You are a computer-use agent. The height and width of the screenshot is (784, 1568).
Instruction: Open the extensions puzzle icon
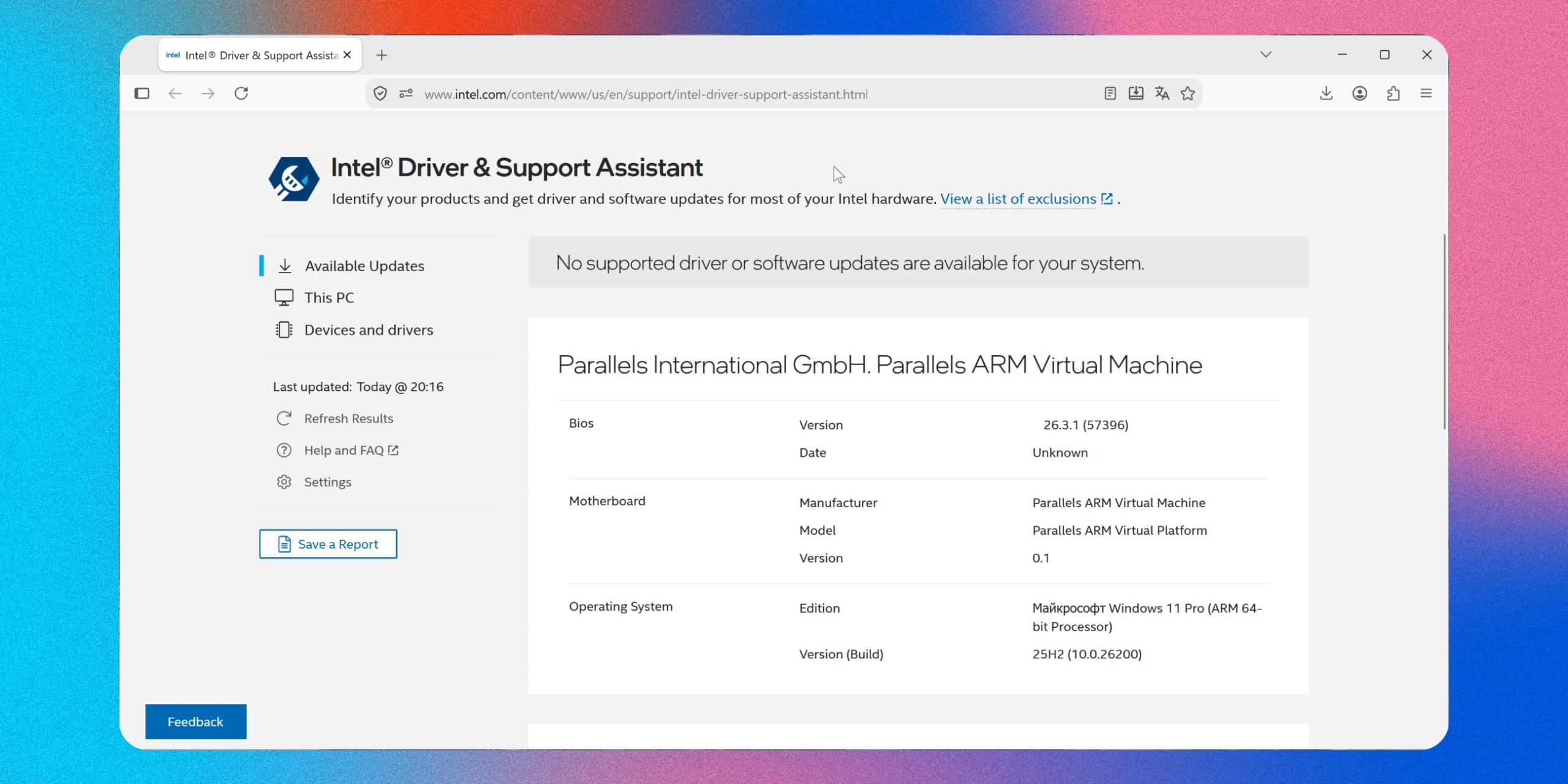(1393, 94)
